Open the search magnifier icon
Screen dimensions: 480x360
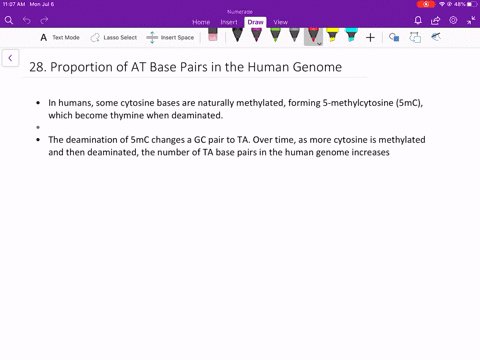click(9, 21)
